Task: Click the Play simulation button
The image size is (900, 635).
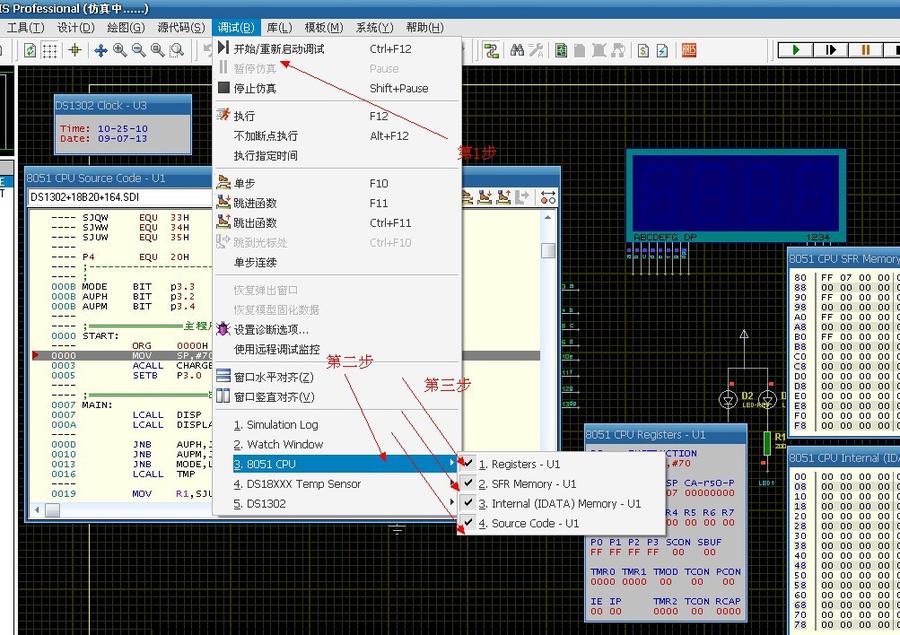Action: [796, 50]
